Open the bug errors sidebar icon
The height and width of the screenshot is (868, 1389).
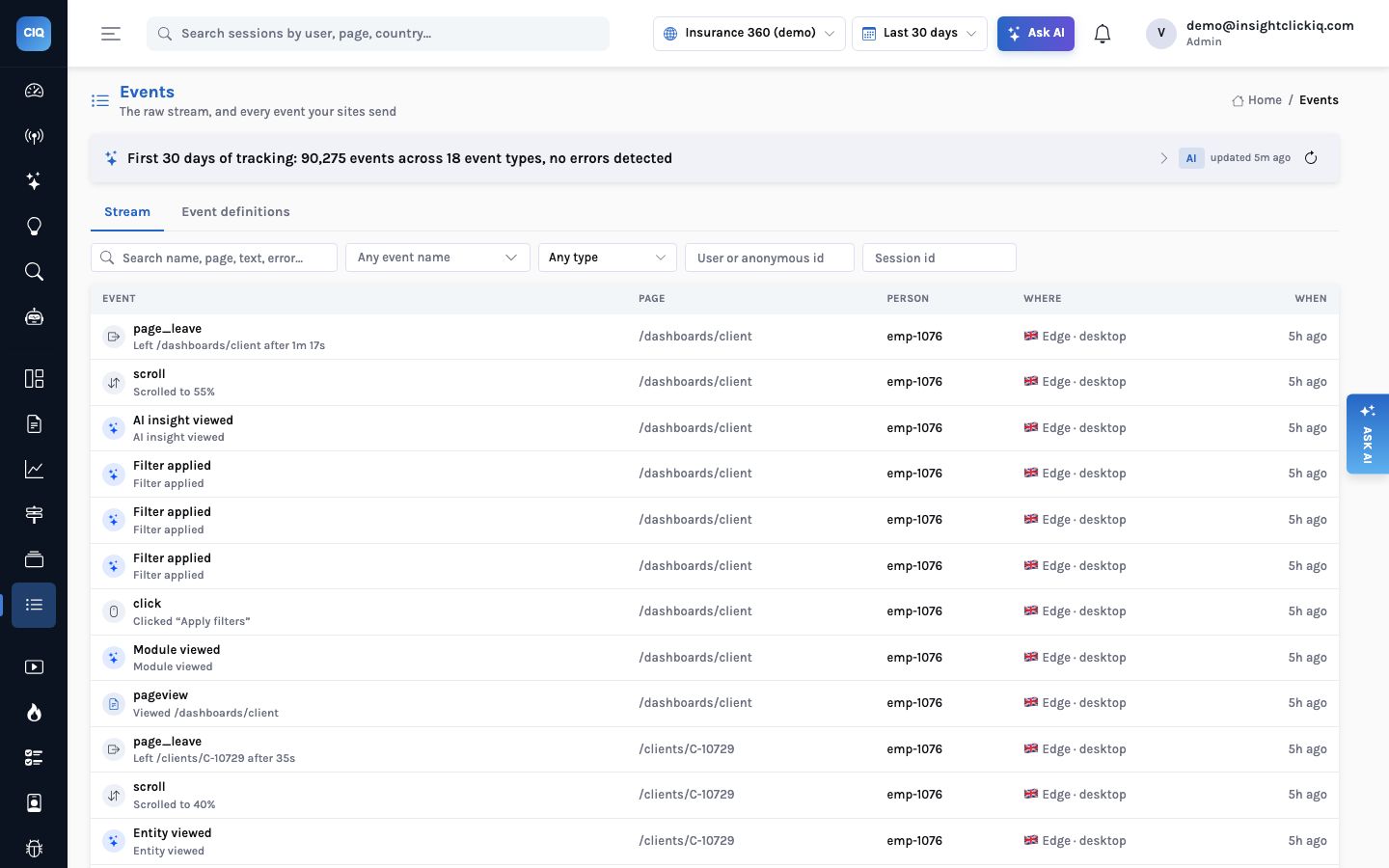(34, 848)
